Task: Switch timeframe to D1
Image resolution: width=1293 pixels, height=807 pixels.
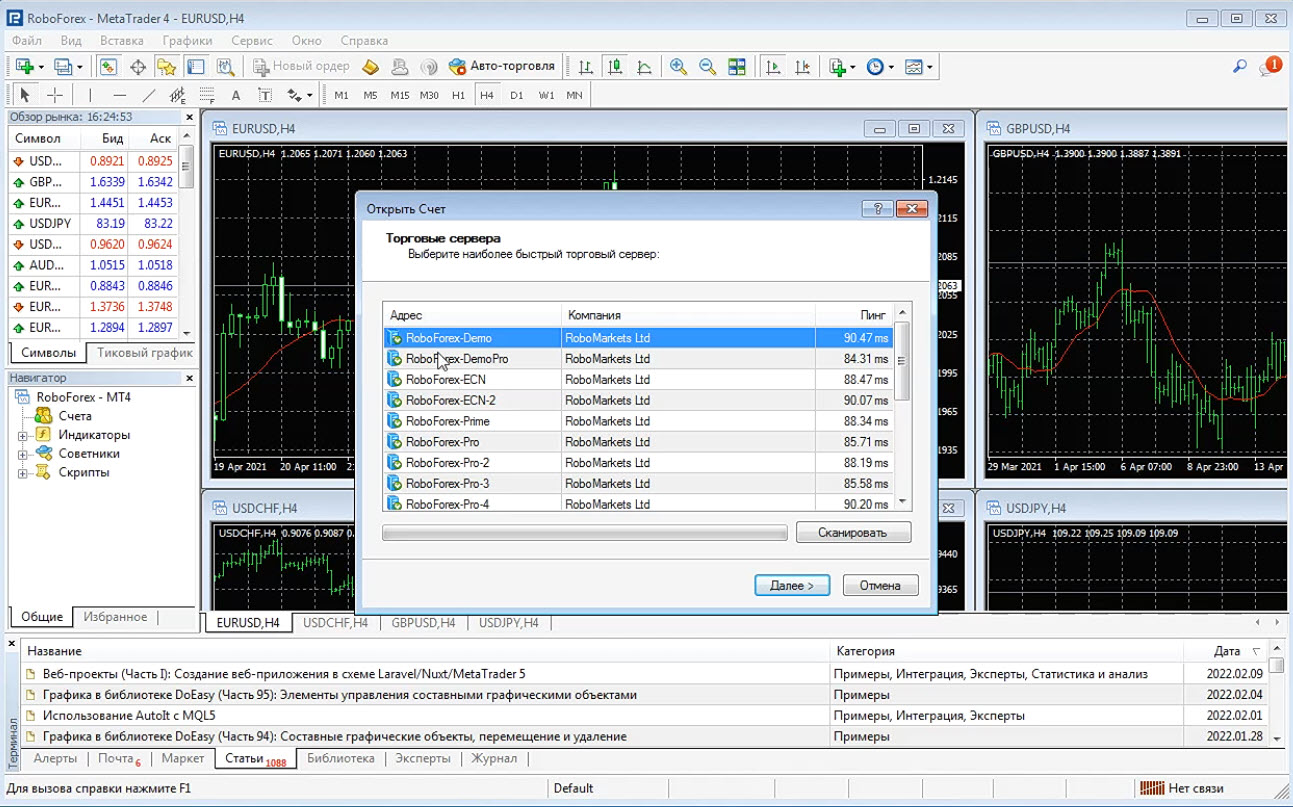Action: point(516,95)
